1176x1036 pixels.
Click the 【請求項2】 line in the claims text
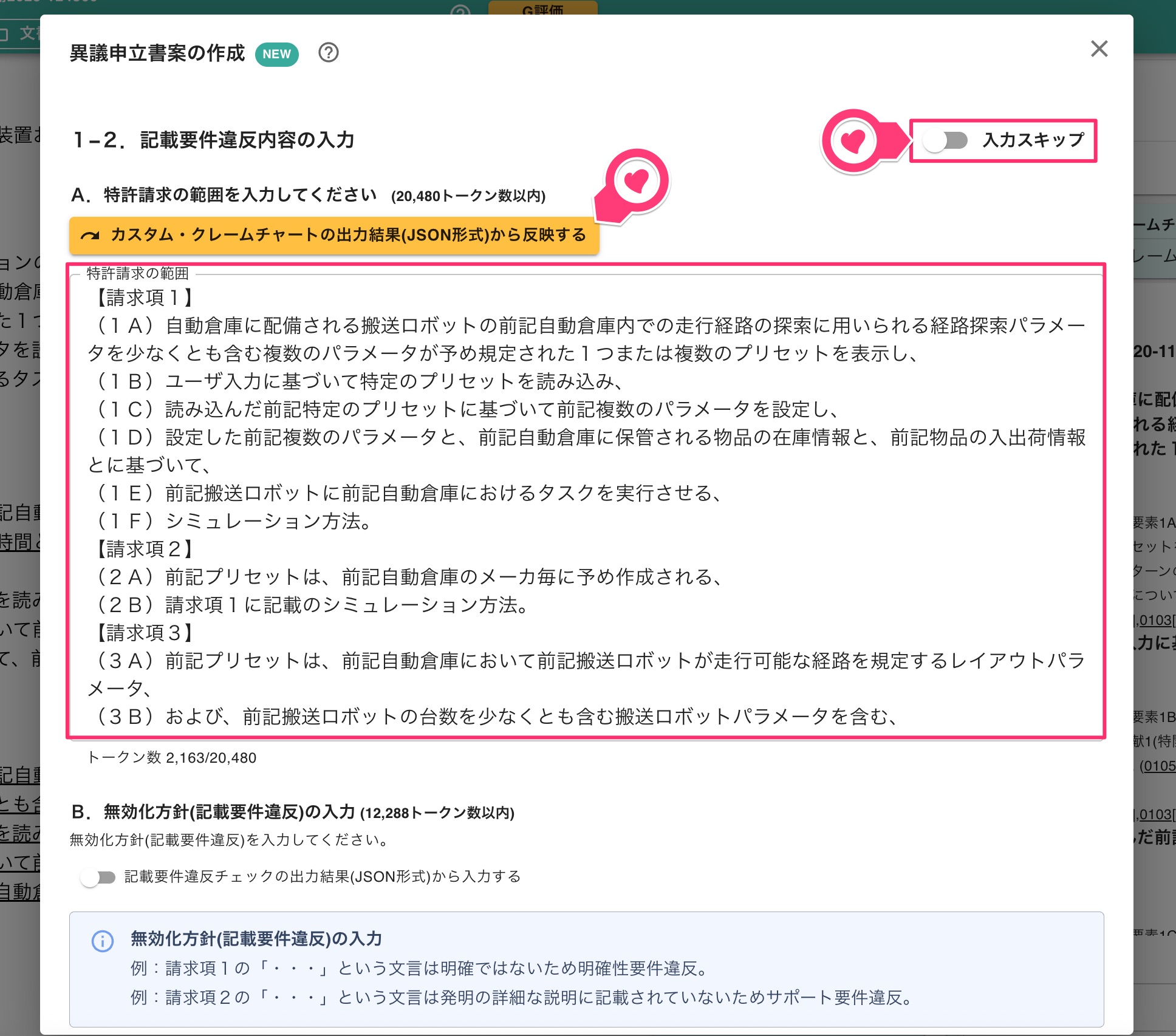[x=146, y=549]
